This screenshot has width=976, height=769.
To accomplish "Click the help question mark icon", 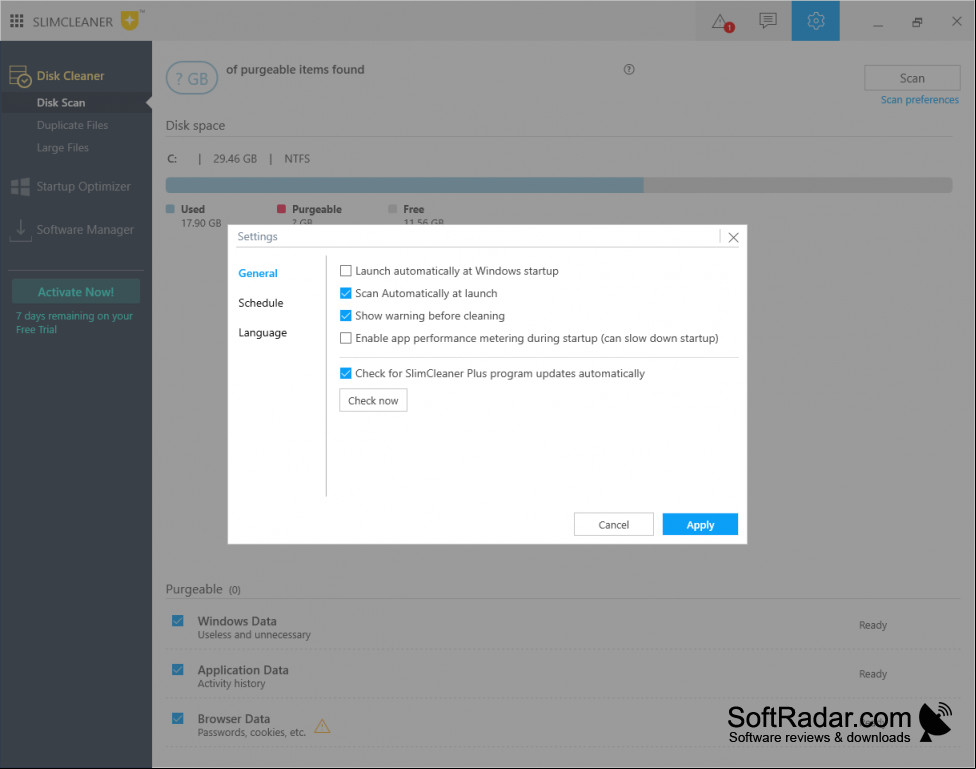I will coord(629,70).
